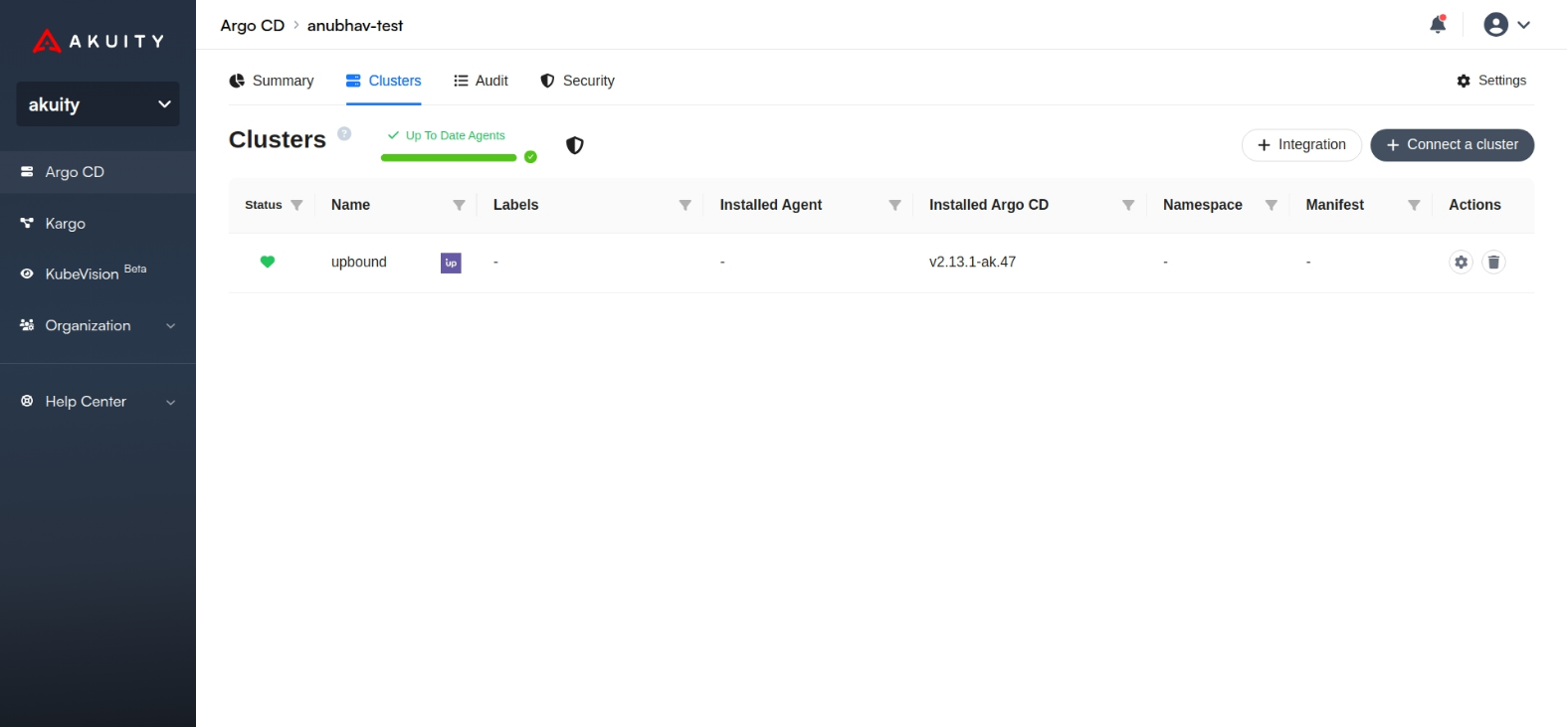
Task: Open the akuity organization dropdown
Action: (98, 104)
